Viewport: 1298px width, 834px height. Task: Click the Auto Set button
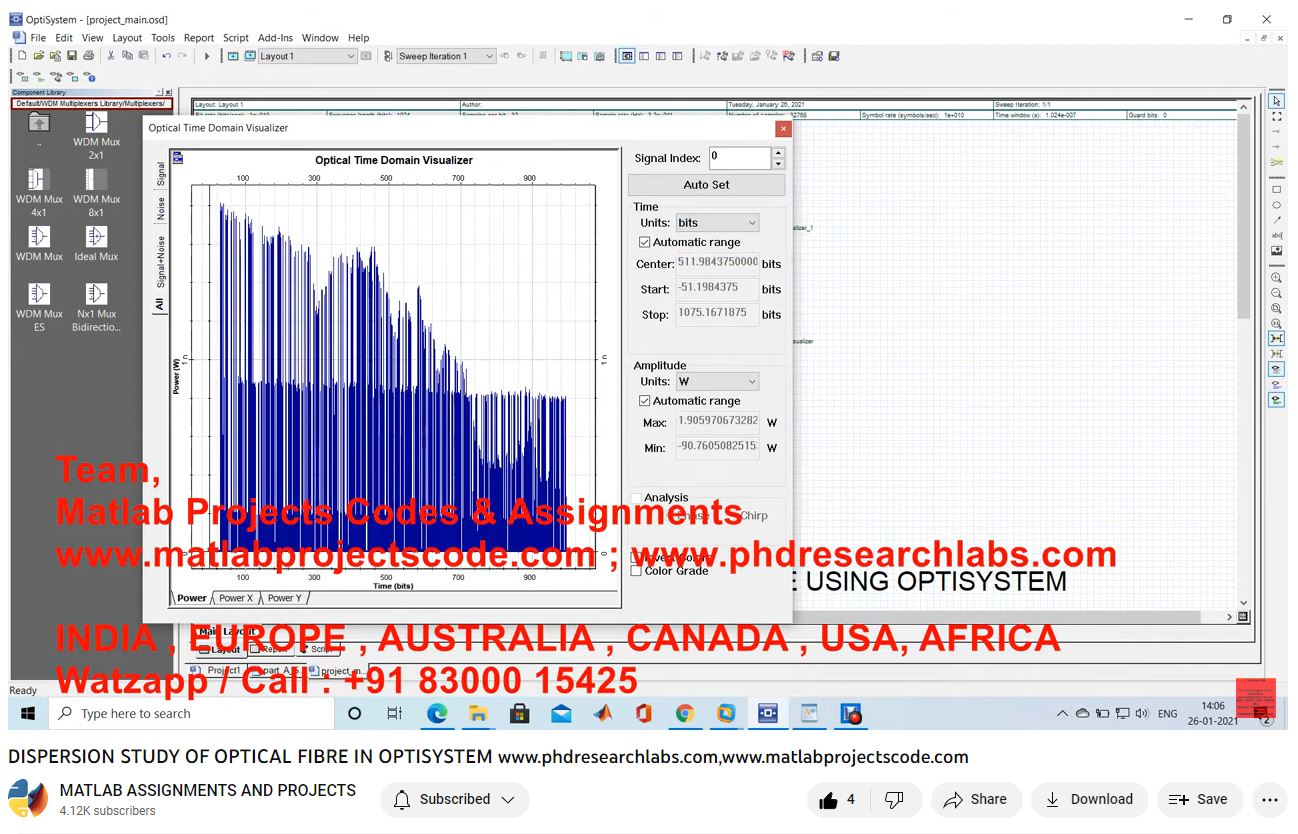click(x=706, y=185)
